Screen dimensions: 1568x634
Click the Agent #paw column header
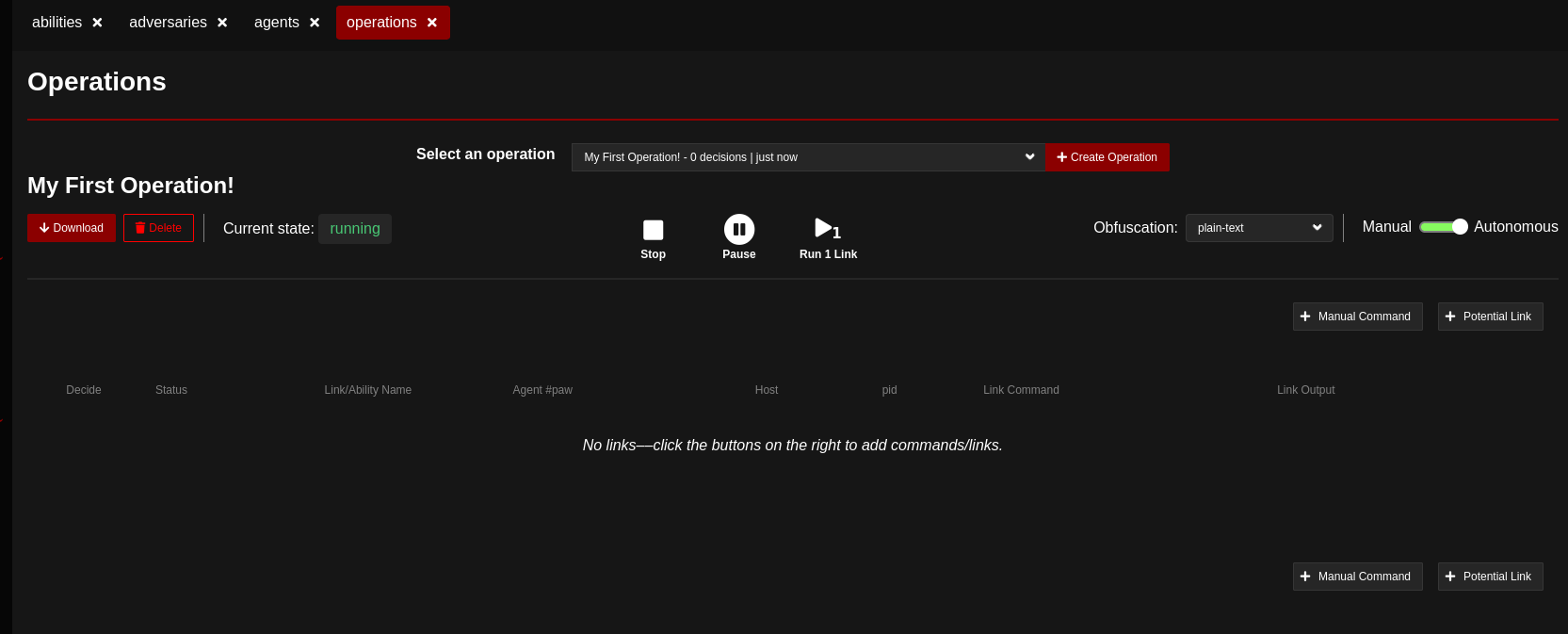(x=542, y=390)
